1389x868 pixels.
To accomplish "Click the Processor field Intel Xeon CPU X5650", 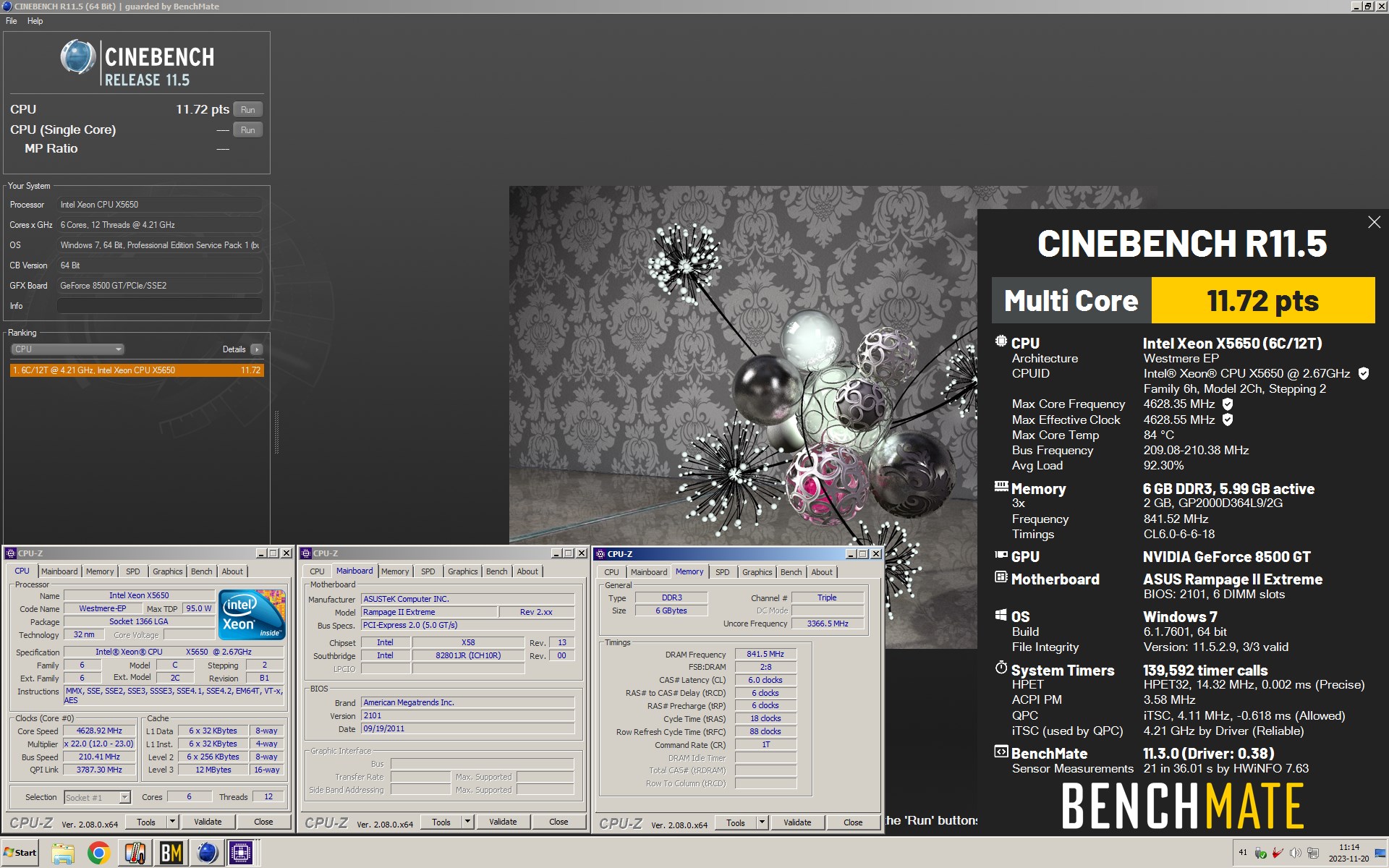I will [x=159, y=205].
